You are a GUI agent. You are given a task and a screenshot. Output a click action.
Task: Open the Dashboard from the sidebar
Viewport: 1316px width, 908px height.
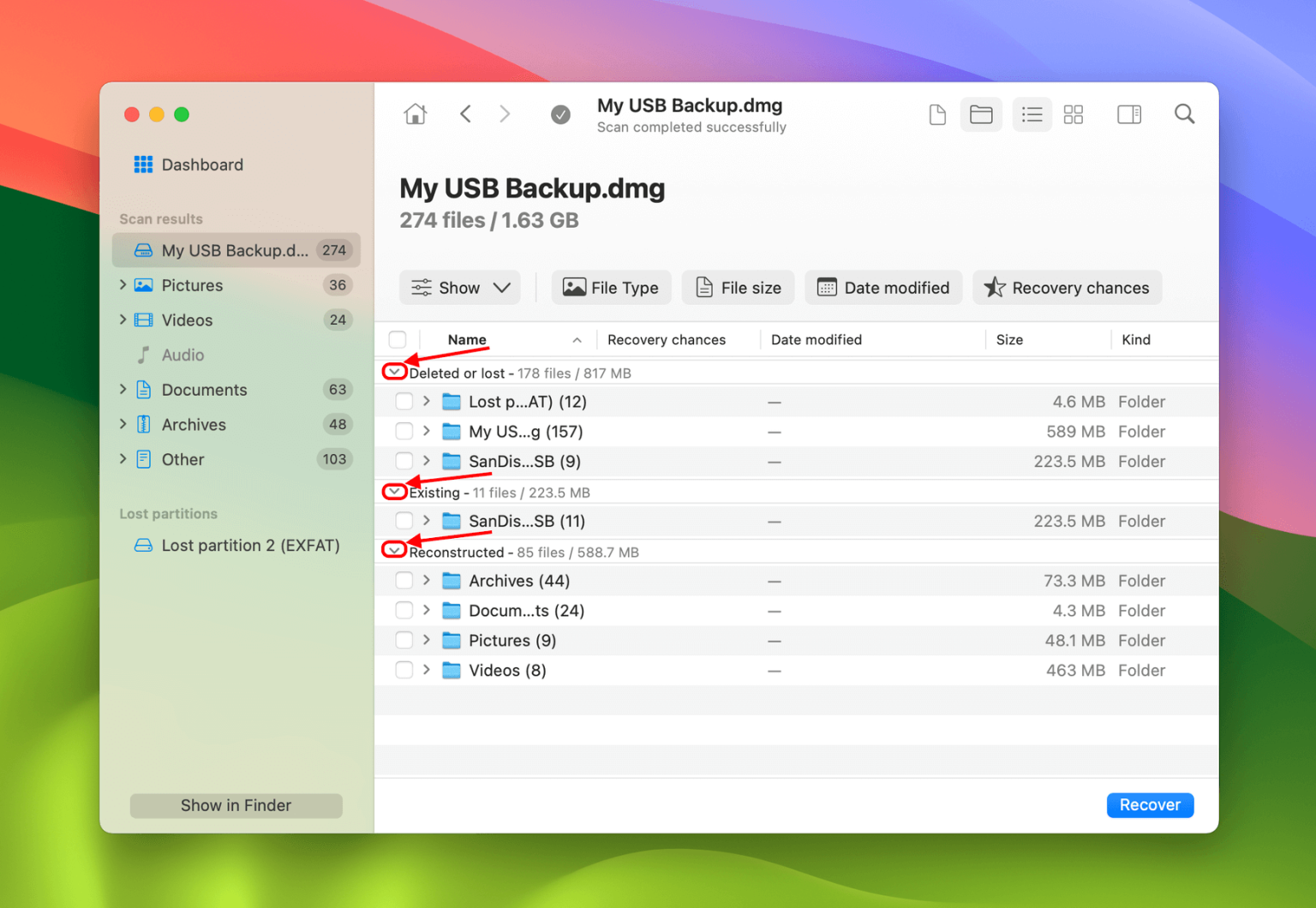(201, 164)
